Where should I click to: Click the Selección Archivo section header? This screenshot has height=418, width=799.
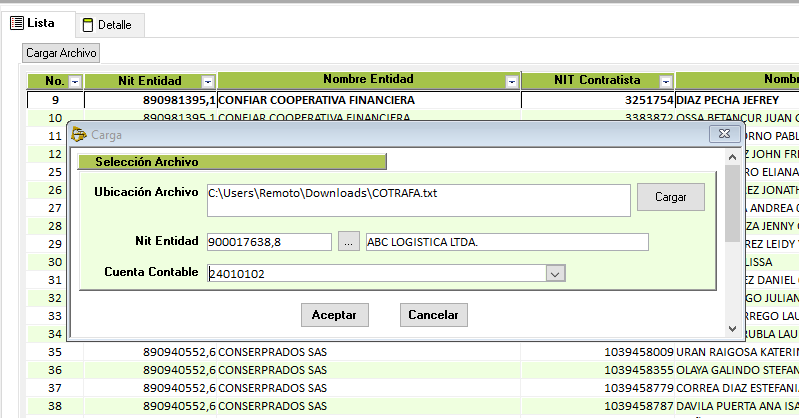pos(232,162)
